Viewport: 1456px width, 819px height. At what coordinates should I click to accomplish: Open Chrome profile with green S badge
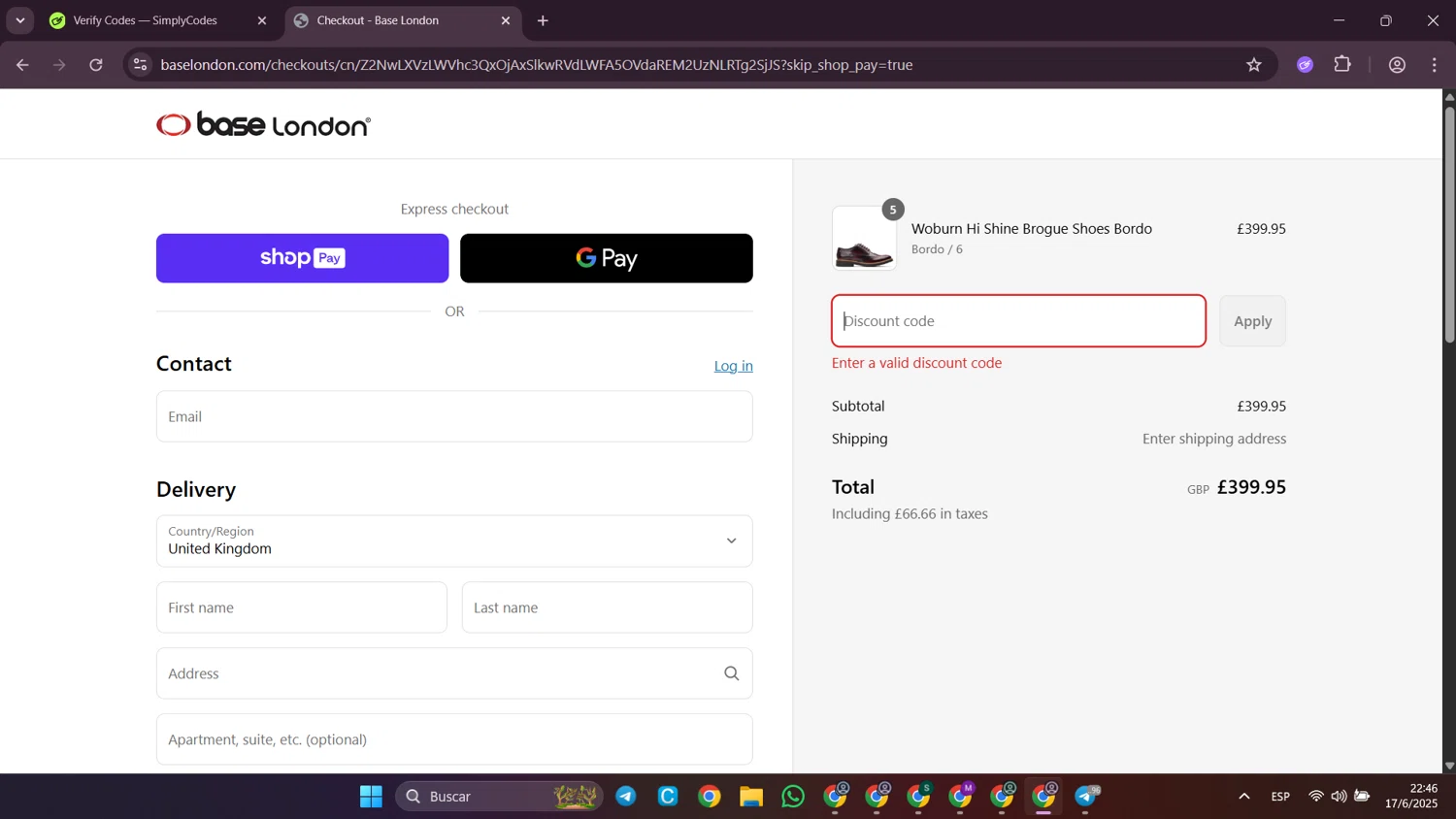coord(919,797)
